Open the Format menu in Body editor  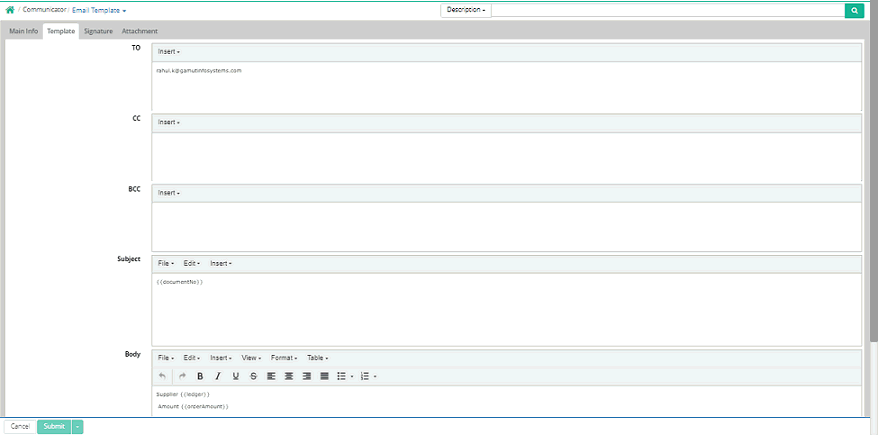(x=284, y=357)
